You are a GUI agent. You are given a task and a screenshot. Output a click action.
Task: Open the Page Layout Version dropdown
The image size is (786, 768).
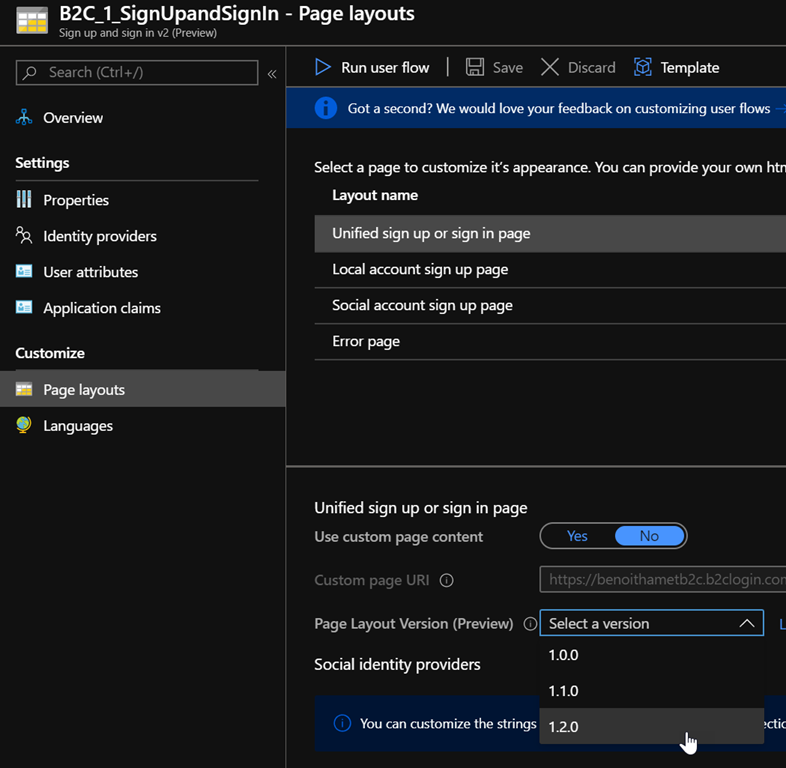point(651,623)
